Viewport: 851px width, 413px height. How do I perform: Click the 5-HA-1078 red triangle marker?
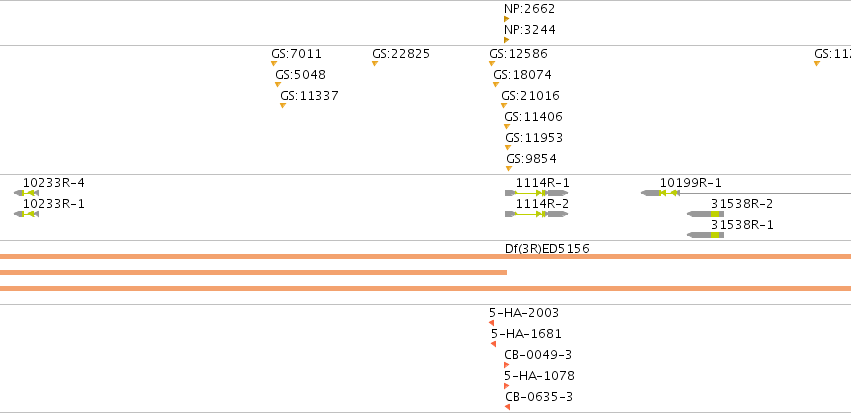click(506, 386)
